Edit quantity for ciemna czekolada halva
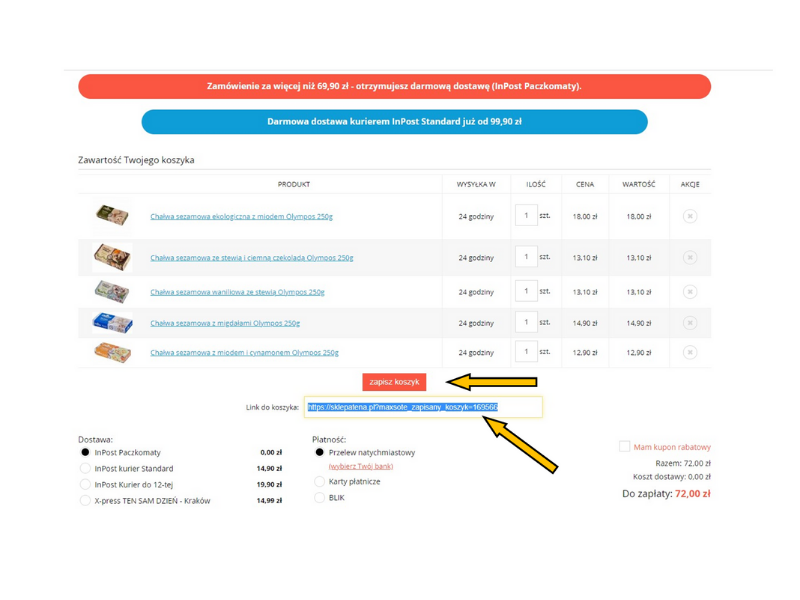 click(x=526, y=257)
